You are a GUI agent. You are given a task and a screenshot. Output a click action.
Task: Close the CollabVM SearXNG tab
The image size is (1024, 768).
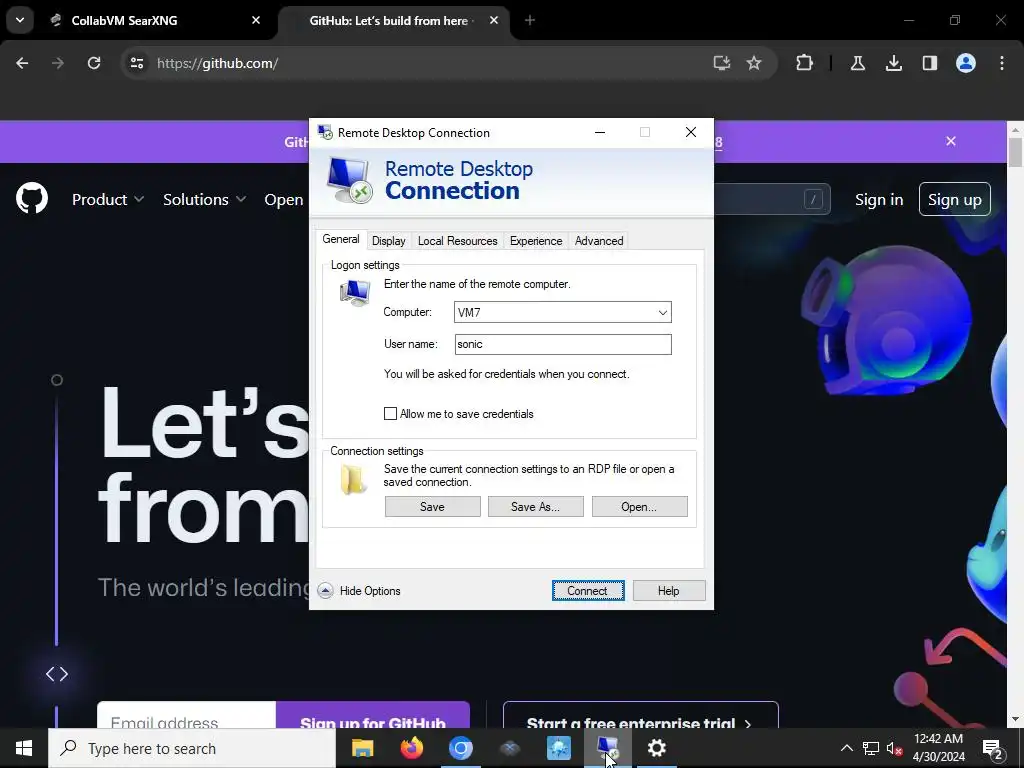click(256, 20)
